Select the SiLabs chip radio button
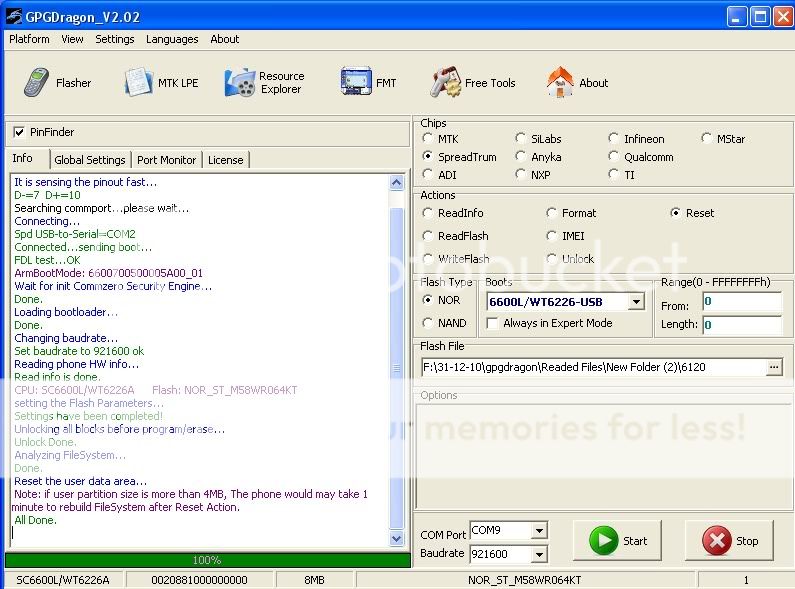Viewport: 795px width, 589px height. (x=520, y=138)
